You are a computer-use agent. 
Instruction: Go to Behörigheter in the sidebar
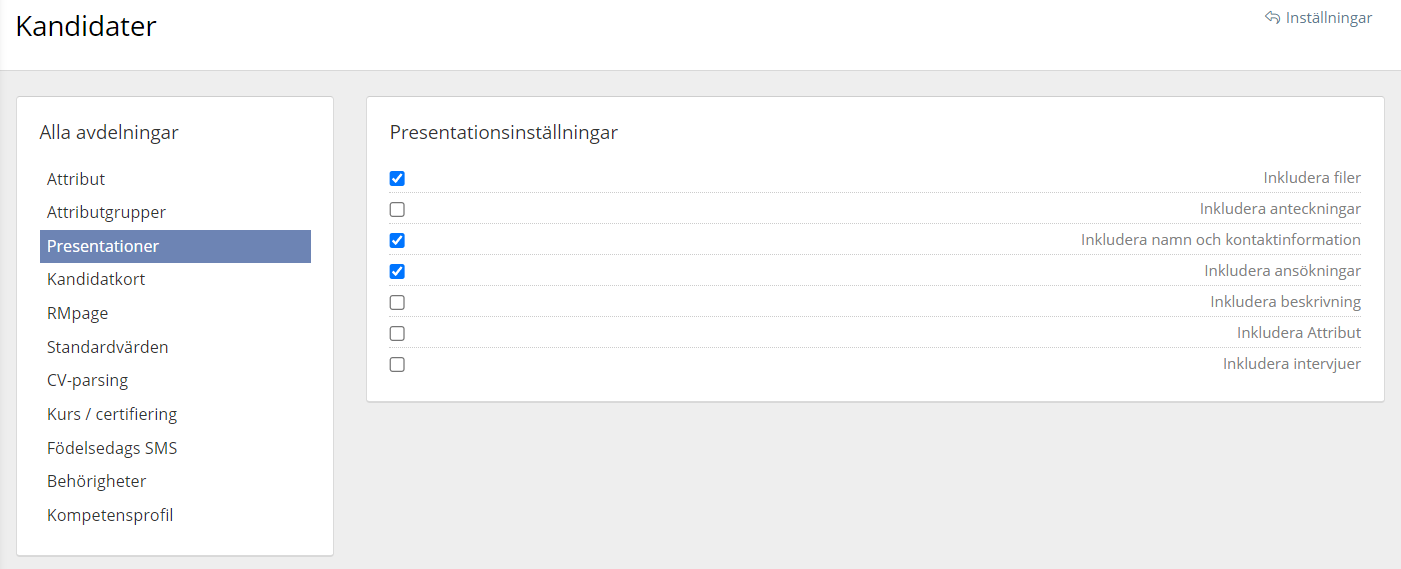click(96, 482)
